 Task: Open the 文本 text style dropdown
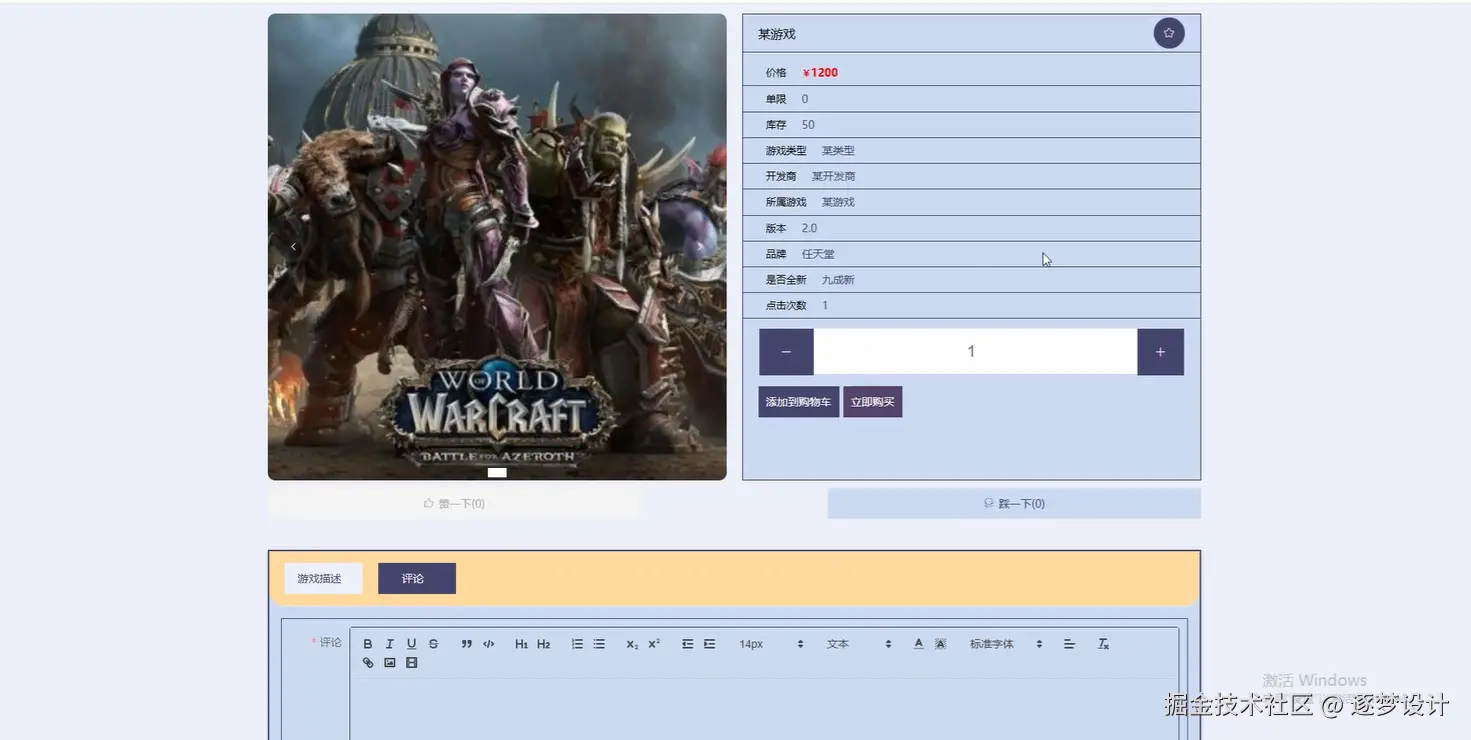point(858,644)
